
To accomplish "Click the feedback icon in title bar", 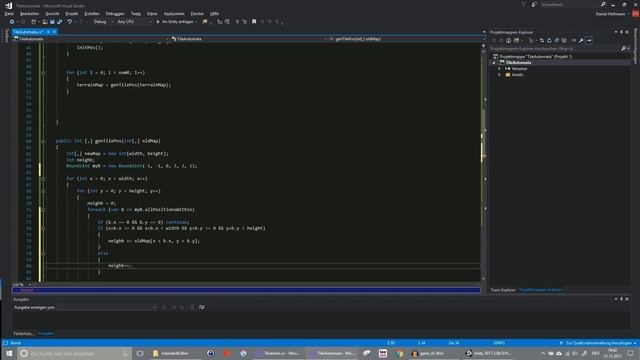I will (x=534, y=4).
